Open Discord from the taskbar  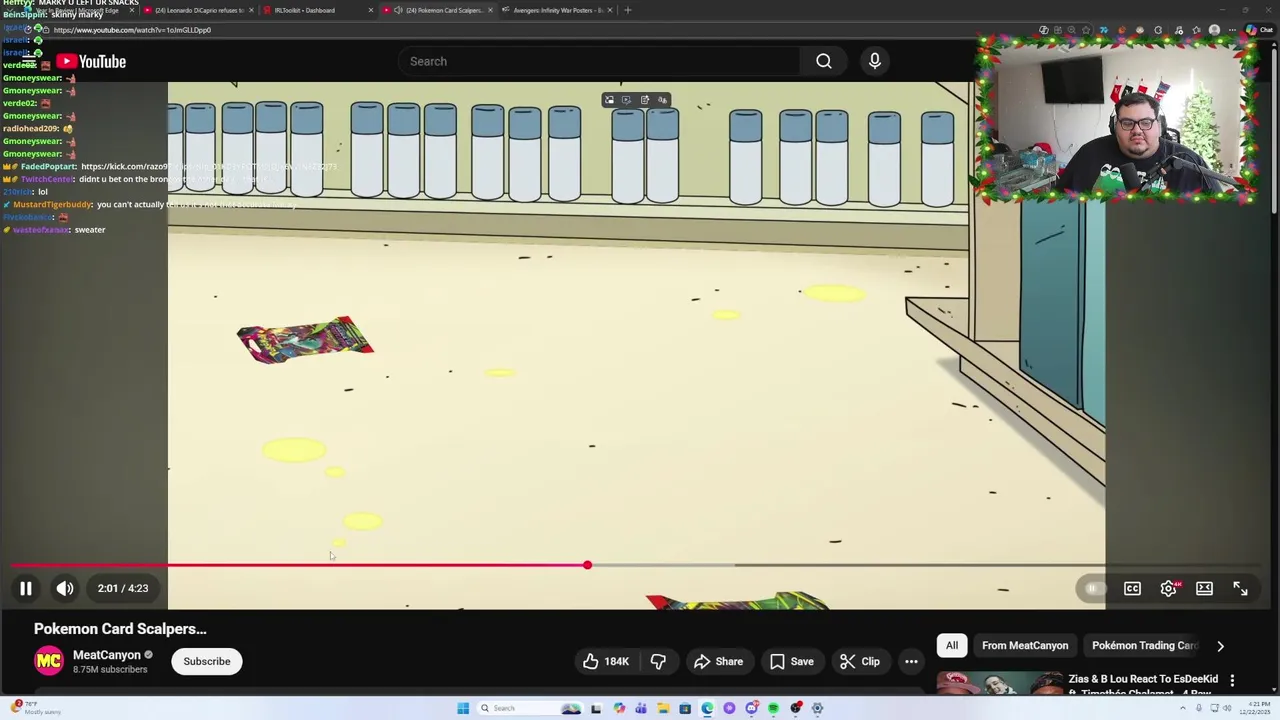[x=752, y=708]
